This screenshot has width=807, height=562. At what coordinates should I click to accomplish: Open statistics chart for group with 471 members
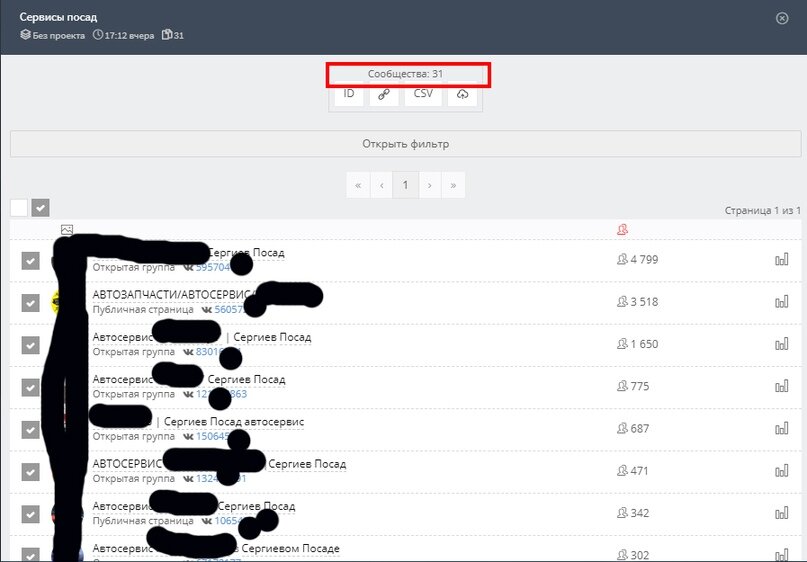click(x=781, y=470)
